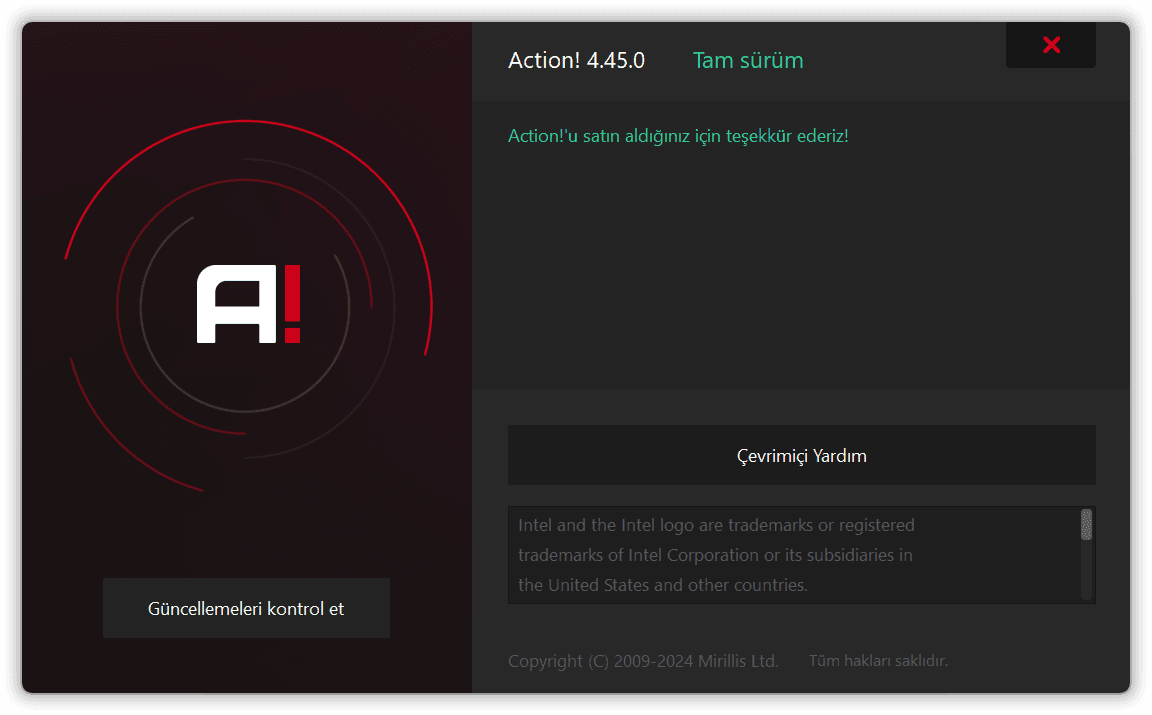Click the Güncellemeleri kontrol et button
The height and width of the screenshot is (715, 1152).
click(x=246, y=608)
